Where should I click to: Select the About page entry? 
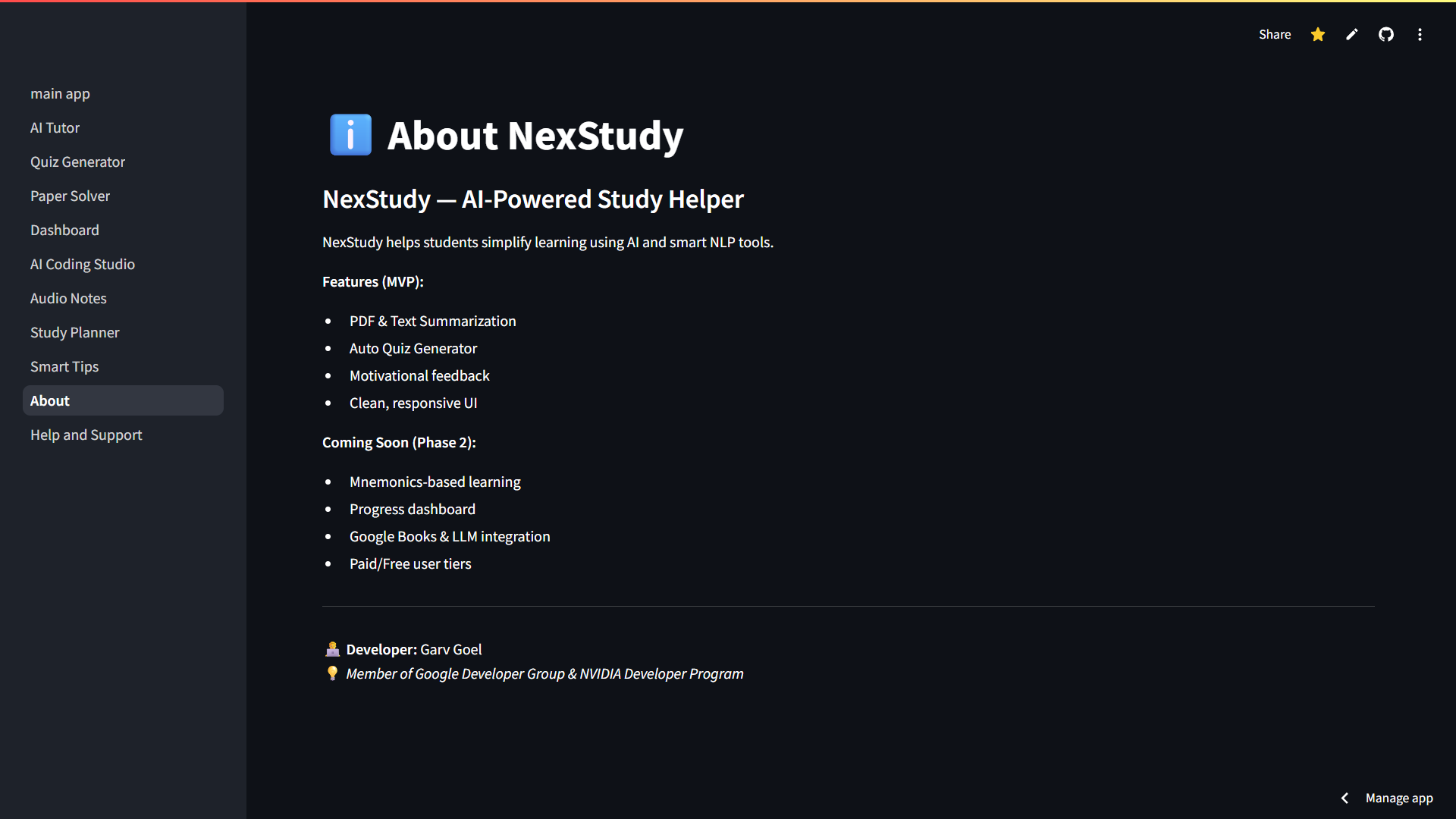49,400
